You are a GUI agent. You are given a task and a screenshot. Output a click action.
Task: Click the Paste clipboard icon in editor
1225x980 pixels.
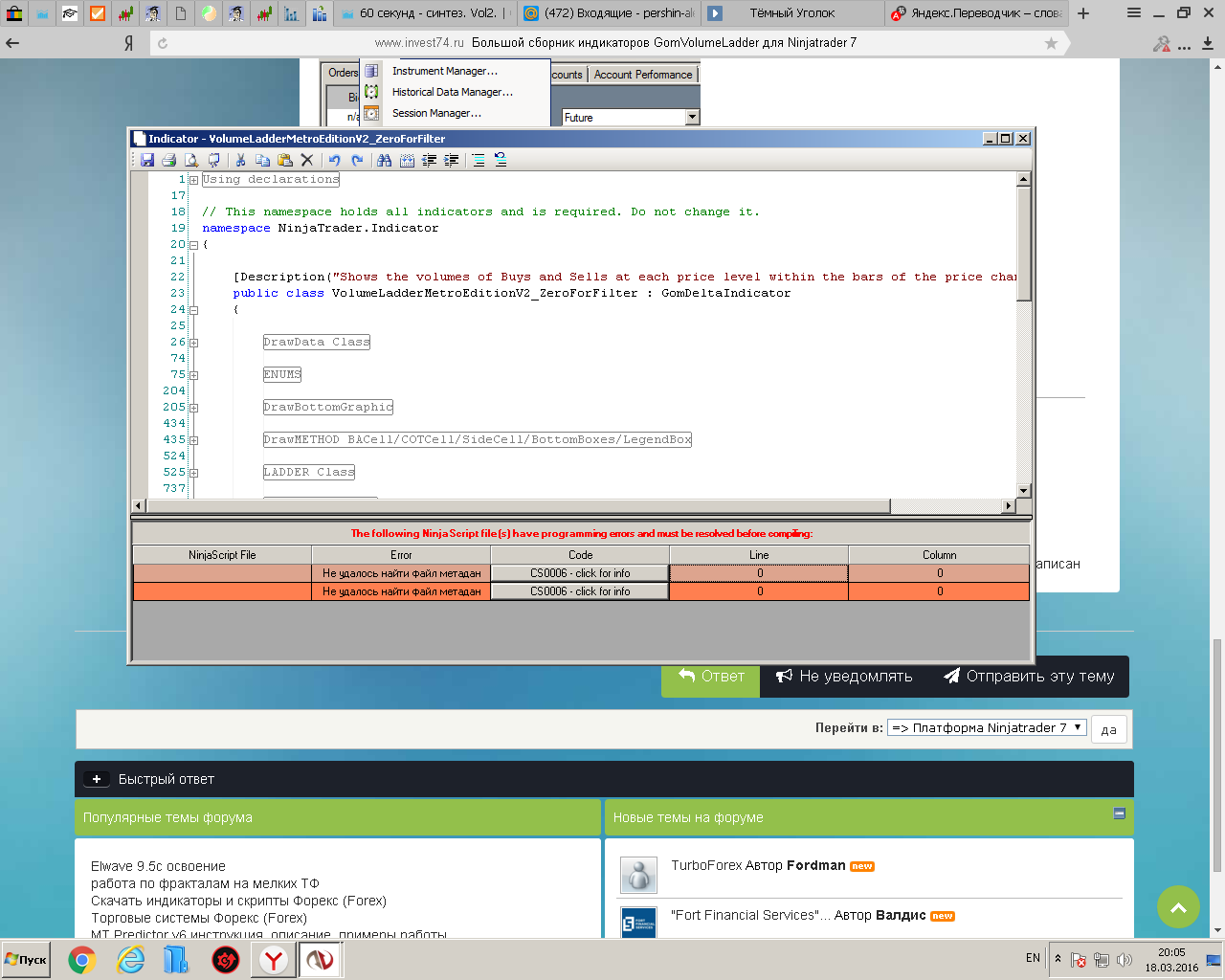coord(284,160)
